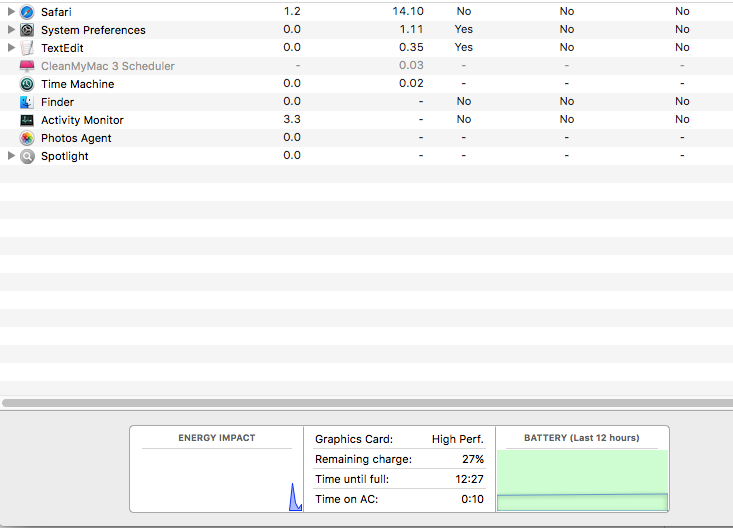
Task: Click Safari's 1.2 energy impact value
Action: click(292, 11)
